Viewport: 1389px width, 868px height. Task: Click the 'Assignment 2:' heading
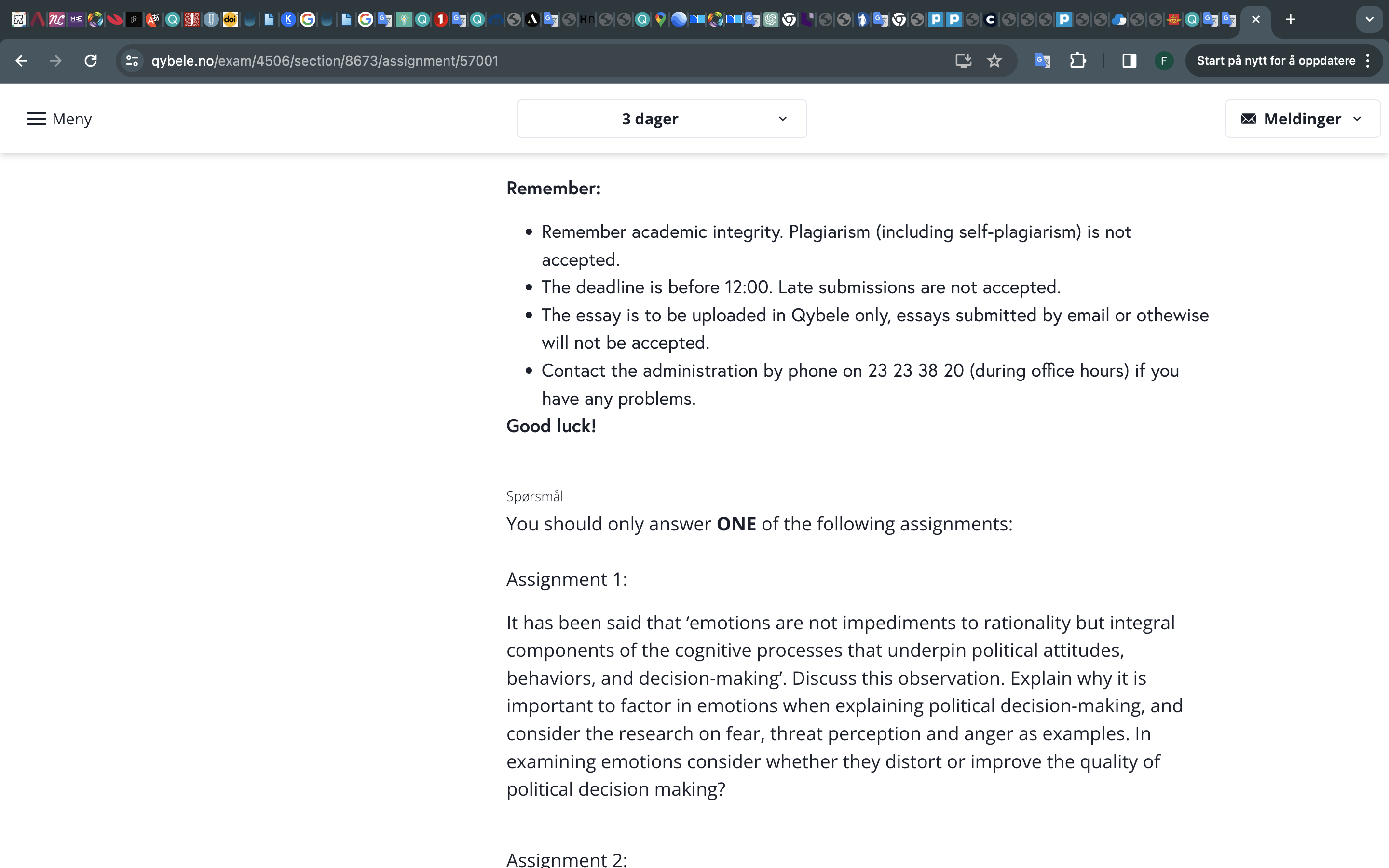pyautogui.click(x=567, y=859)
